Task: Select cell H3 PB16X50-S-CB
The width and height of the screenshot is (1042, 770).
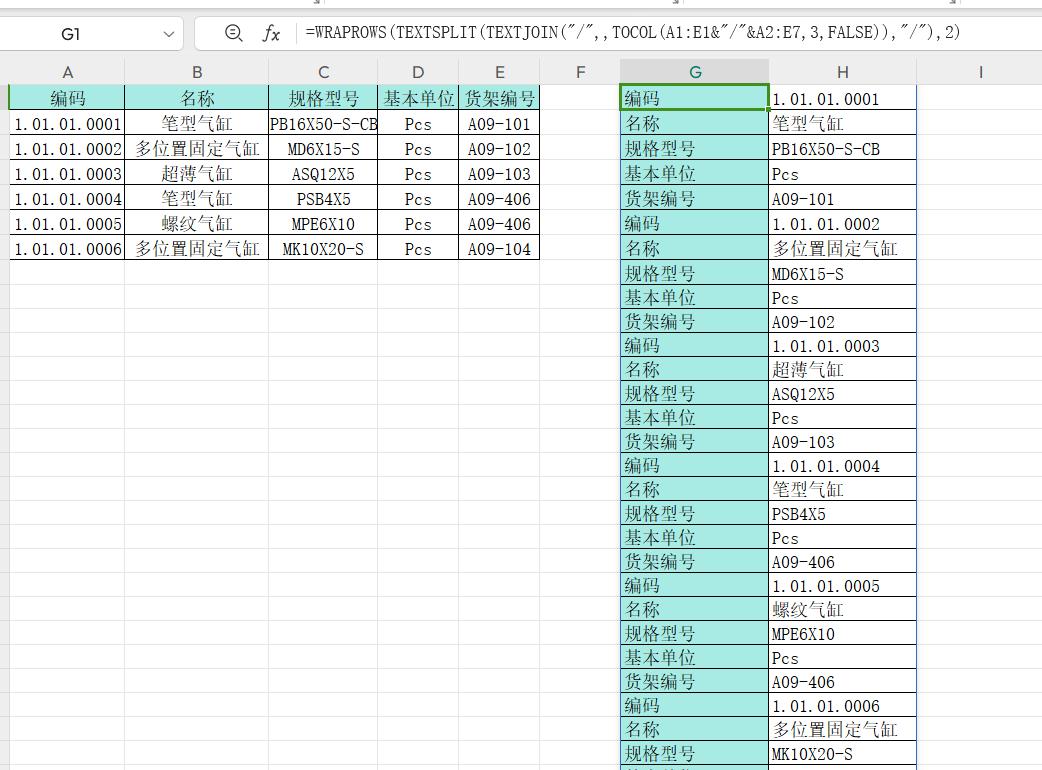Action: [x=843, y=149]
